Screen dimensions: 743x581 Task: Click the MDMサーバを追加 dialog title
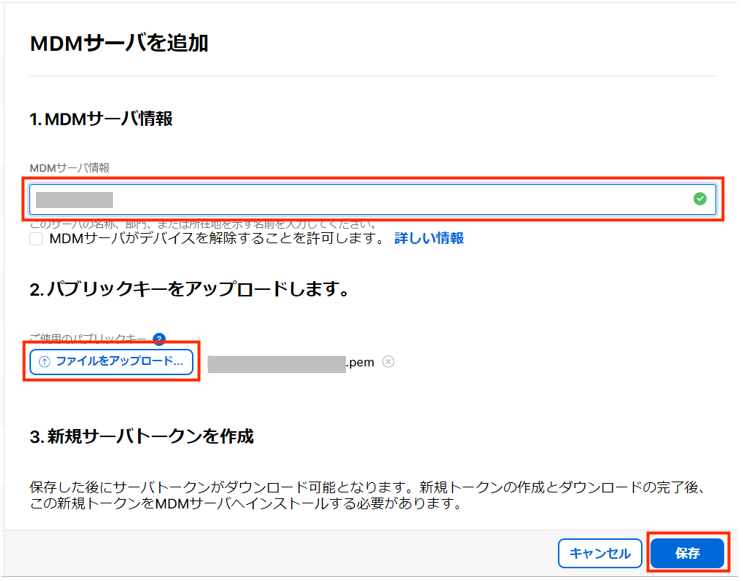point(119,43)
